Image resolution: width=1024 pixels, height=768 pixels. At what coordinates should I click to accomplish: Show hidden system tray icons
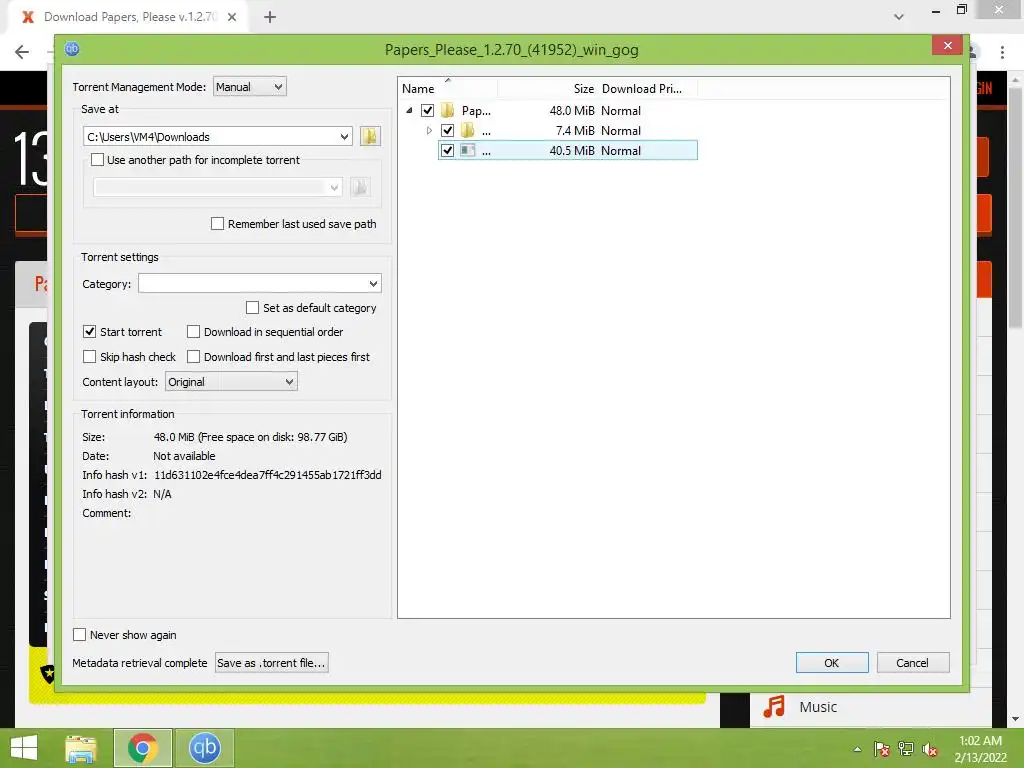(857, 749)
